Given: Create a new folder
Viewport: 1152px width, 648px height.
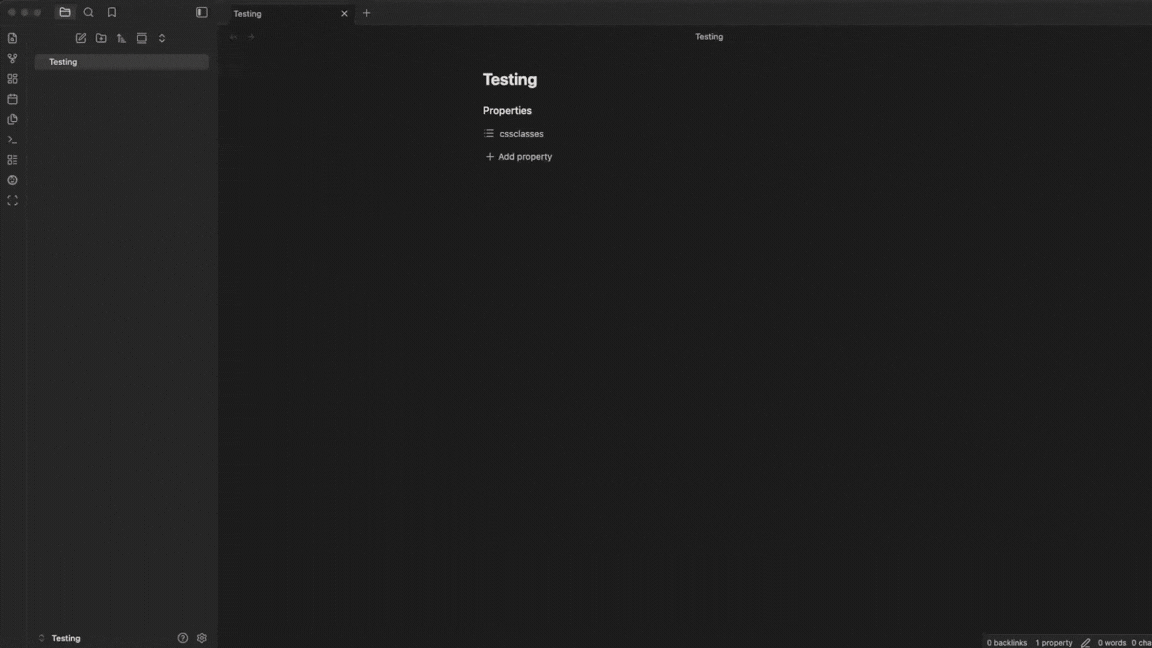Looking at the screenshot, I should (101, 38).
